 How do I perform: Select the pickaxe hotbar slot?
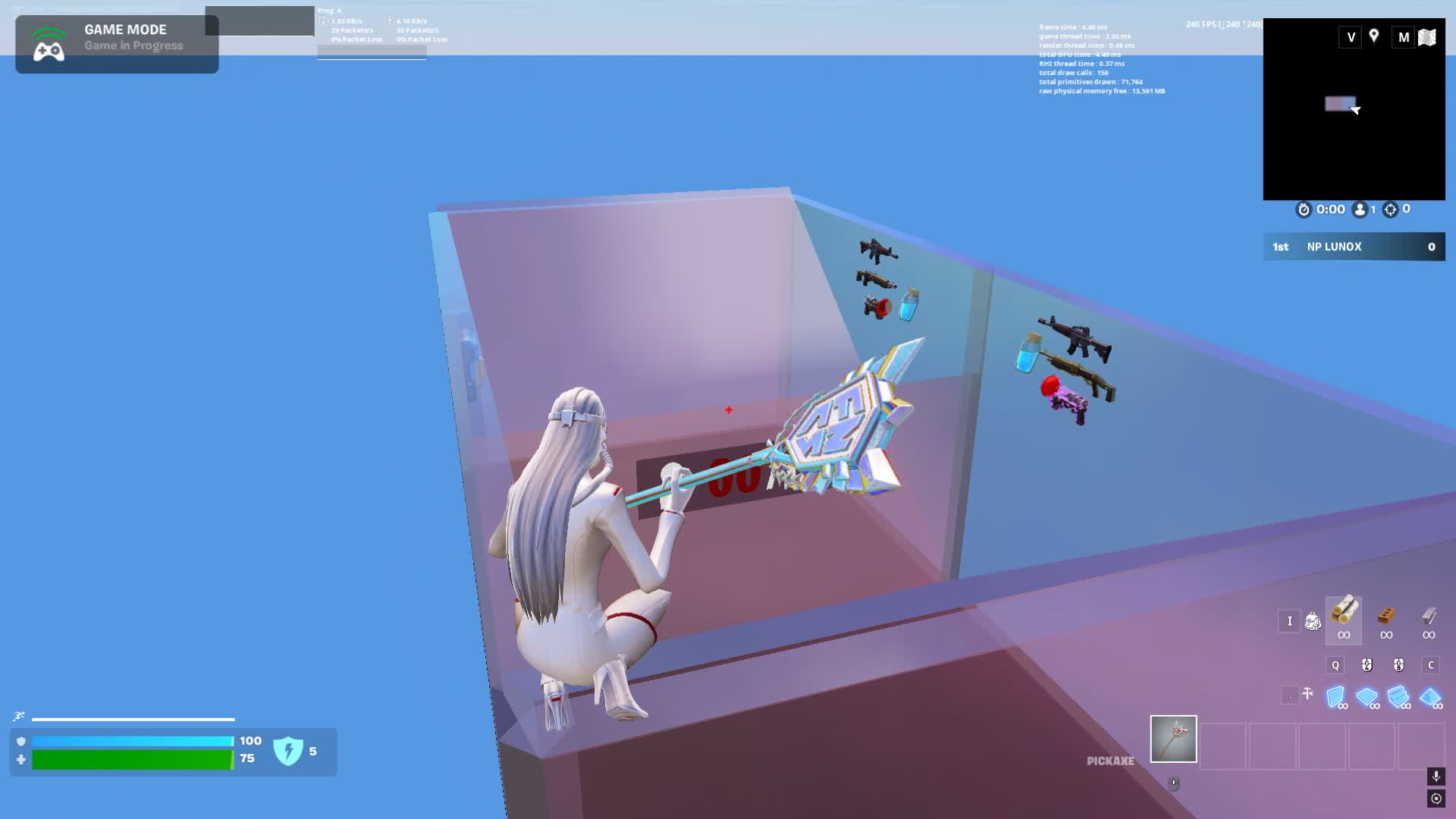1173,739
